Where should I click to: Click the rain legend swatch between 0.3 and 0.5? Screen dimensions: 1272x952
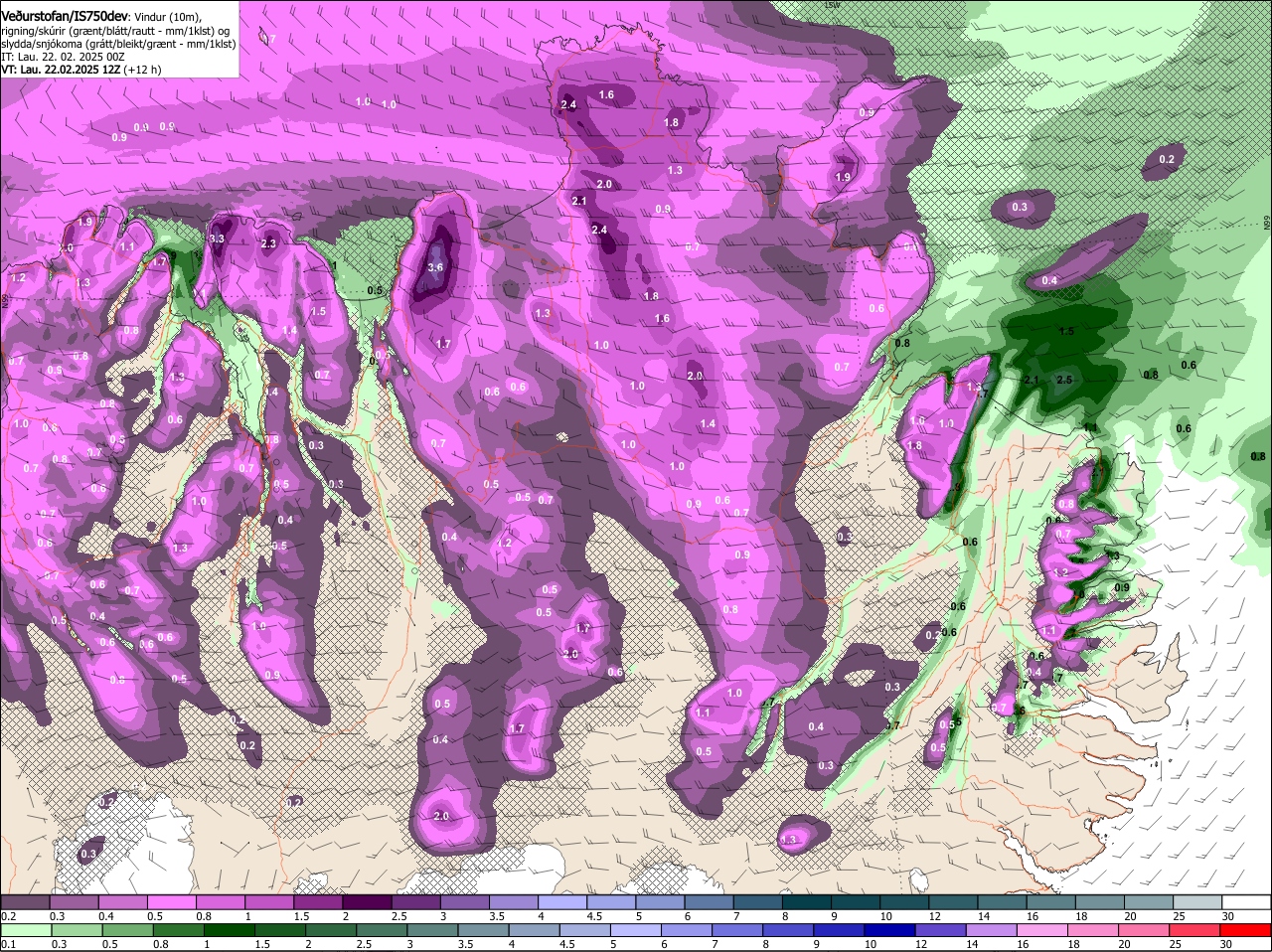tap(79, 930)
